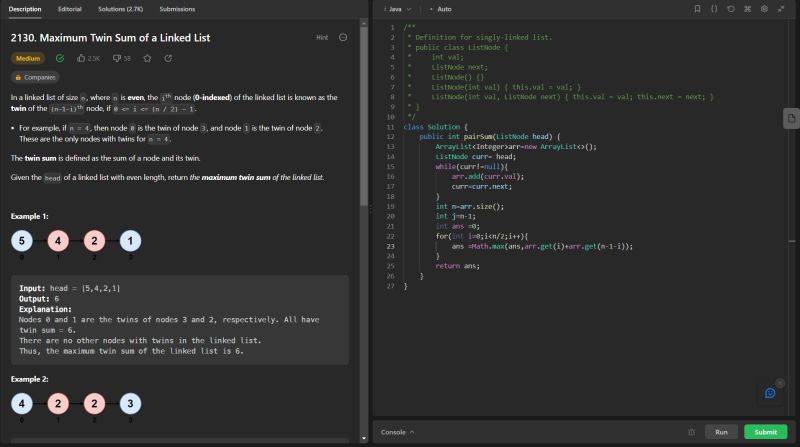
Task: Open the Description tab
Action: 25,9
